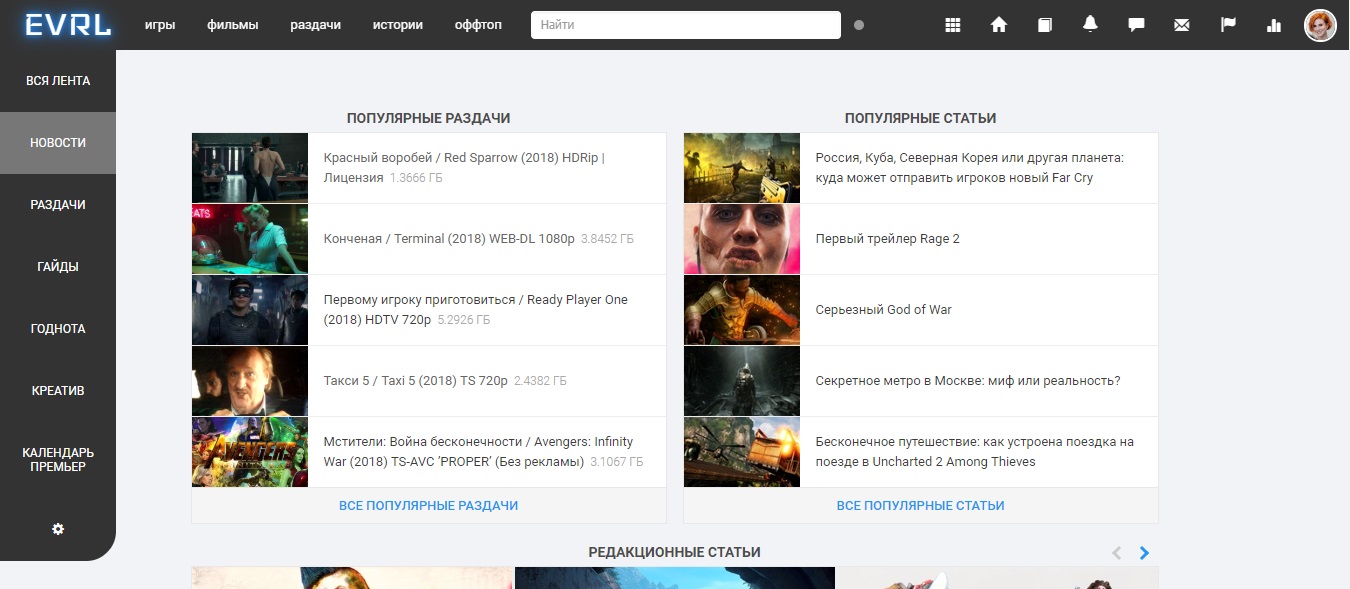Open messages envelope icon
The height and width of the screenshot is (589, 1350).
pos(1182,25)
